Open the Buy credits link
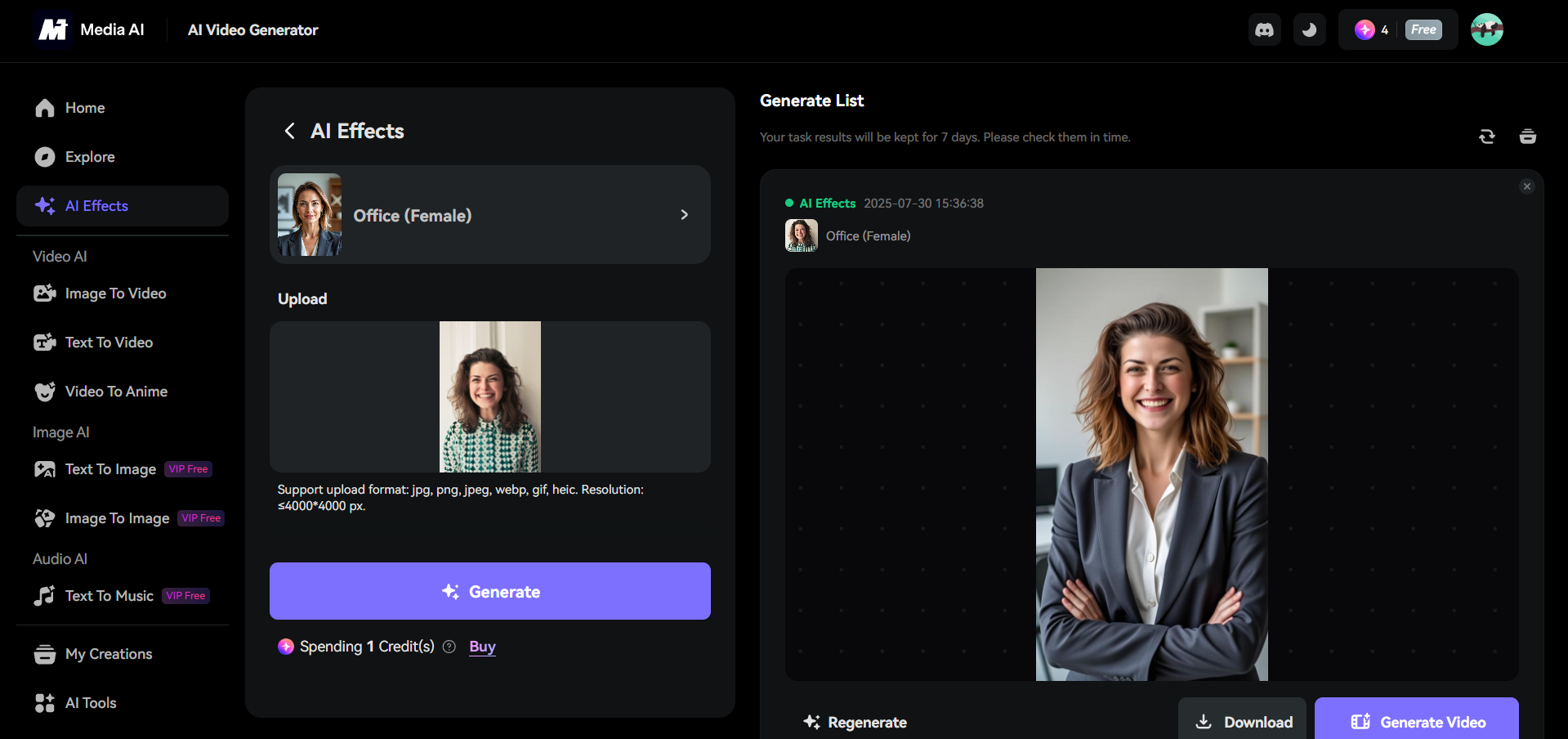The width and height of the screenshot is (1568, 739). [482, 647]
